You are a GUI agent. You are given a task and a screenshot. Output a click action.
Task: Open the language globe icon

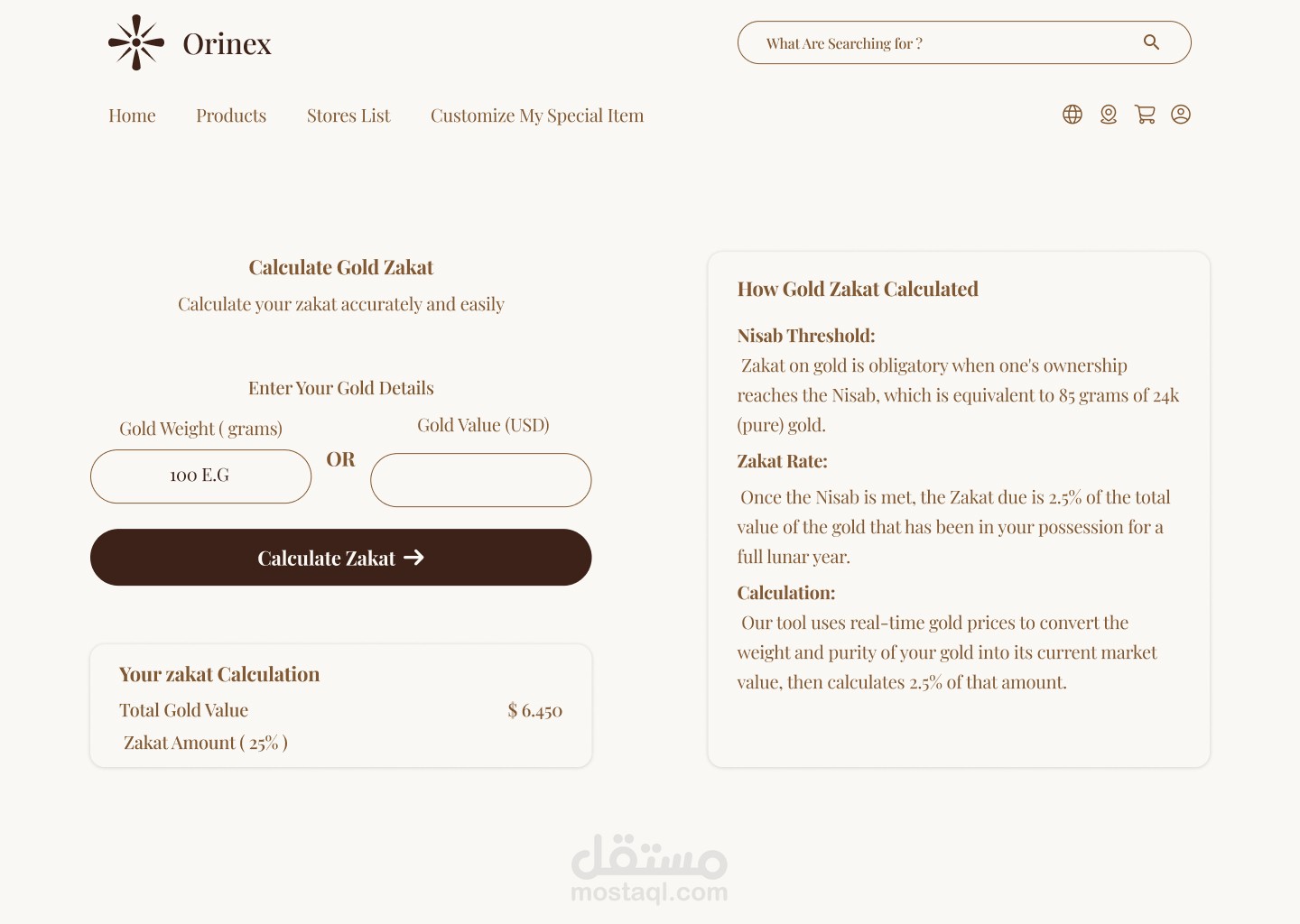tap(1072, 115)
